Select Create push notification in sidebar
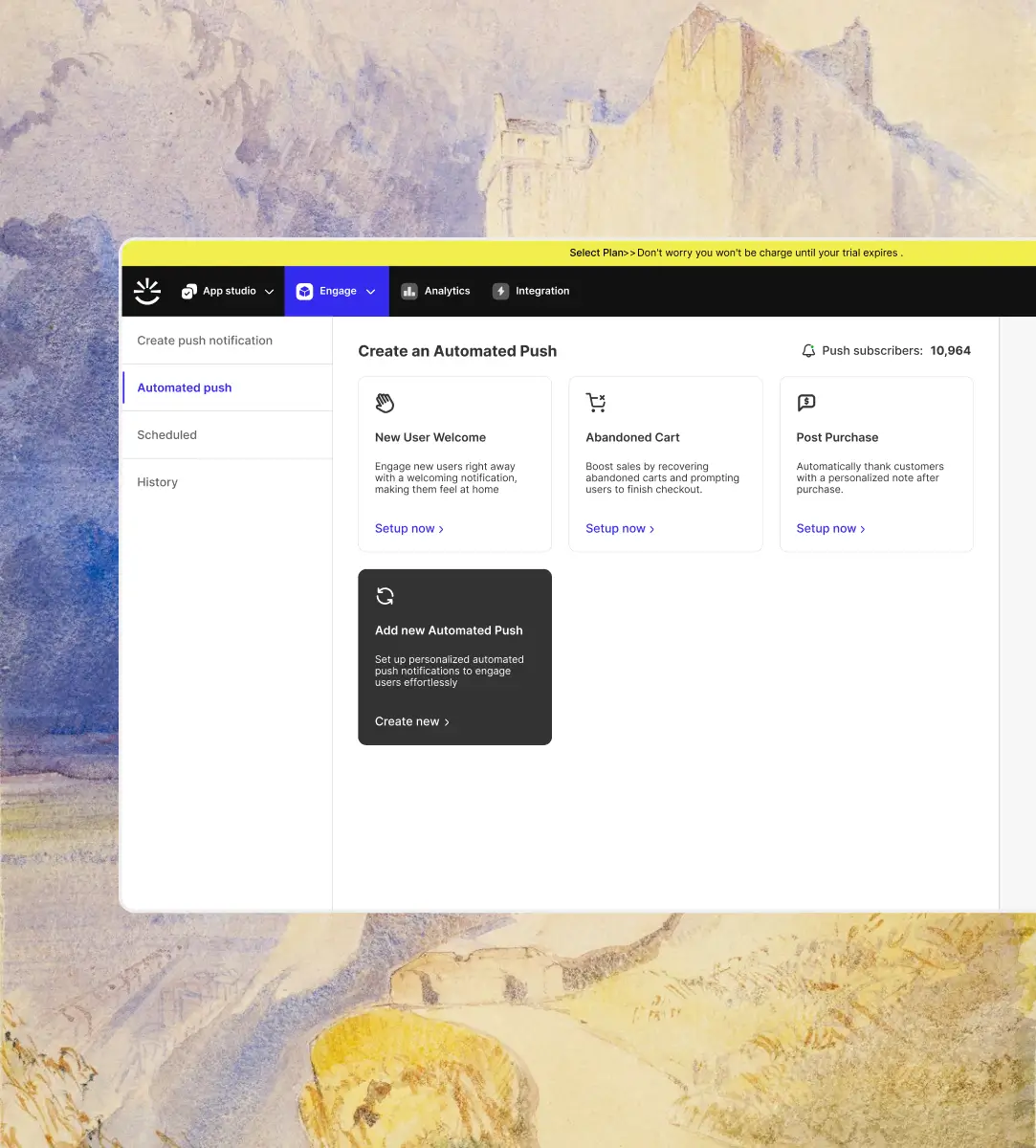 tap(227, 341)
